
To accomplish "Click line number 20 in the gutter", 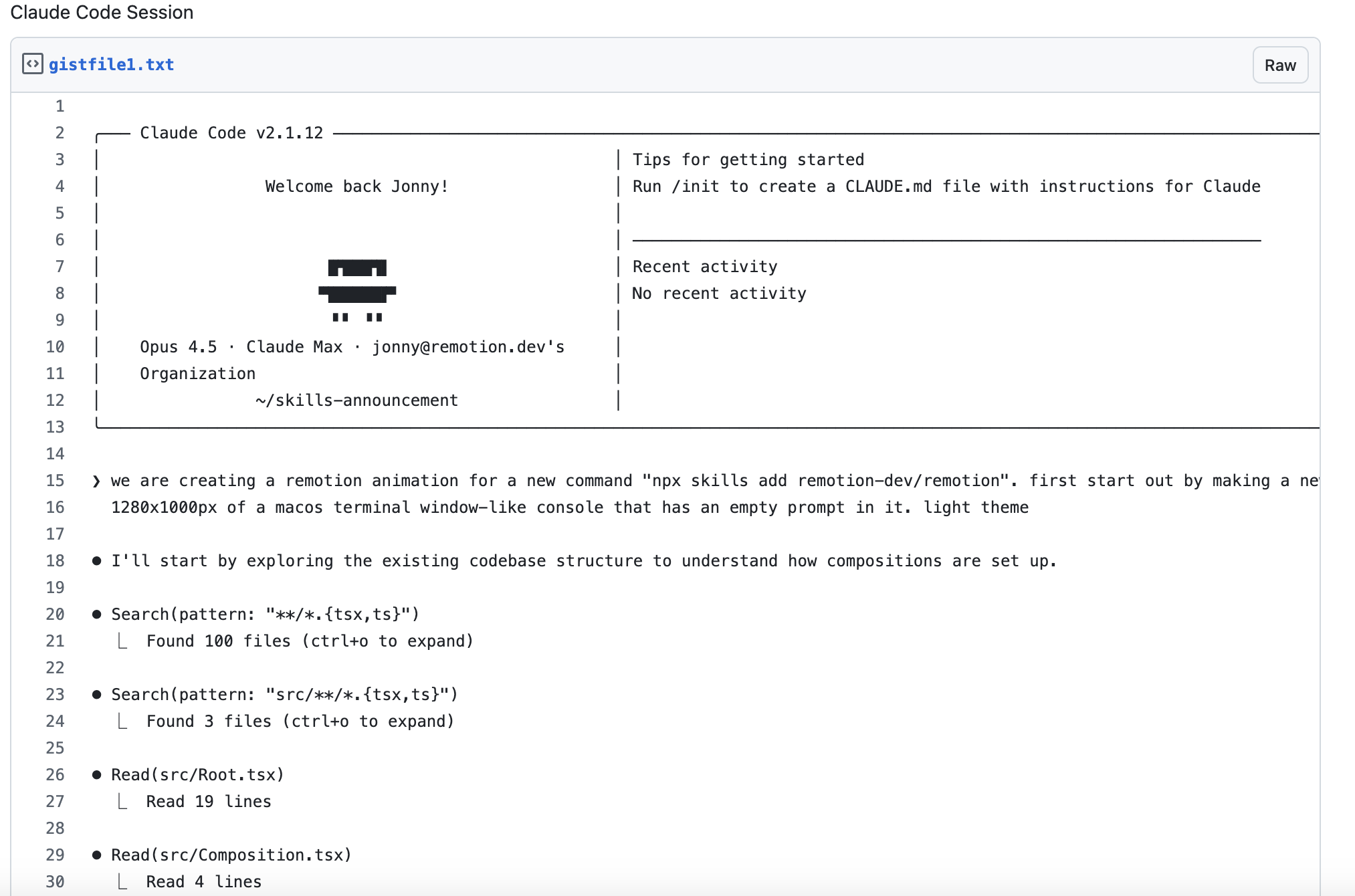I will pos(55,614).
